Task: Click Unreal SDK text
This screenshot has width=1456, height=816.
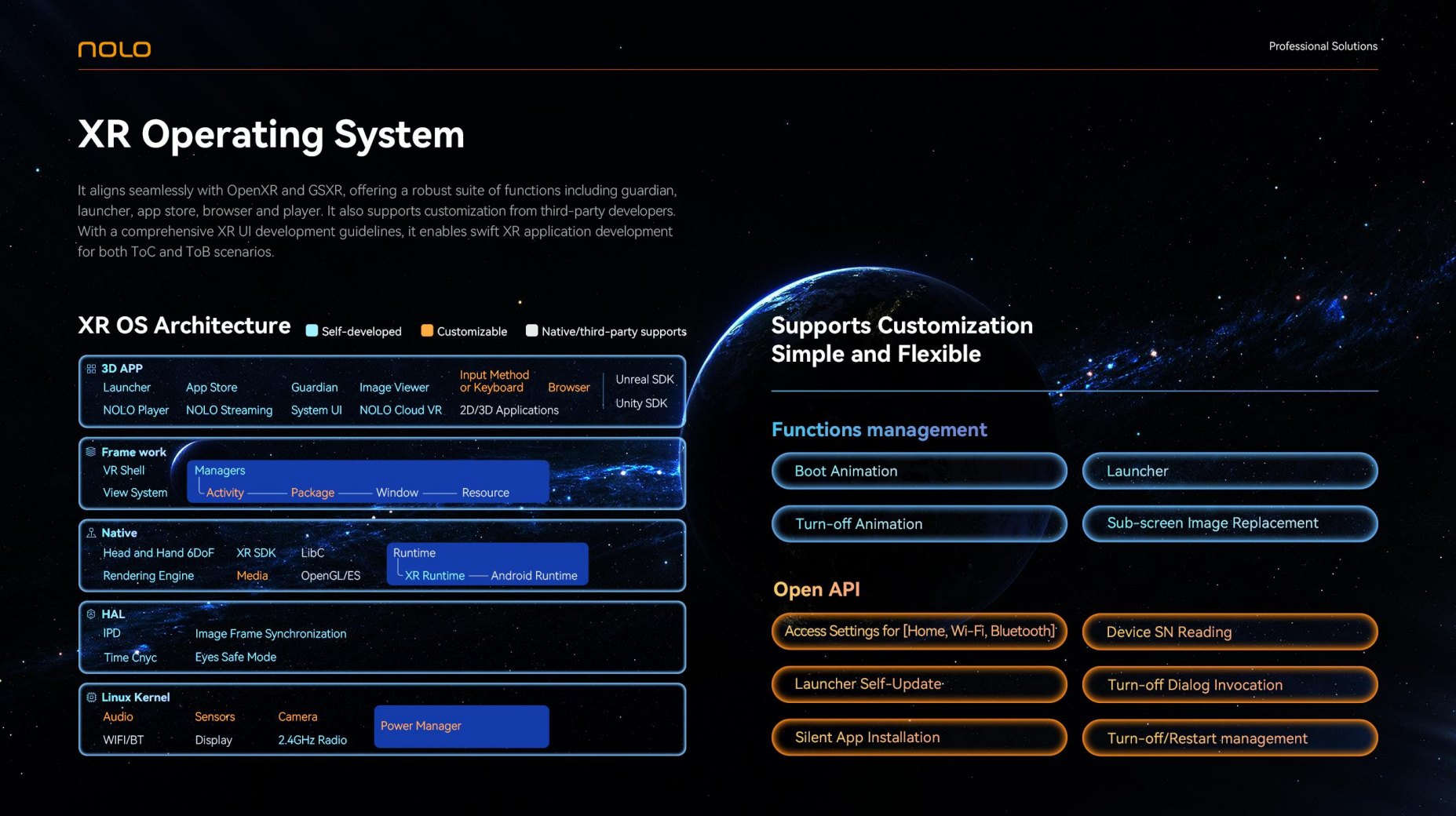Action: [644, 380]
